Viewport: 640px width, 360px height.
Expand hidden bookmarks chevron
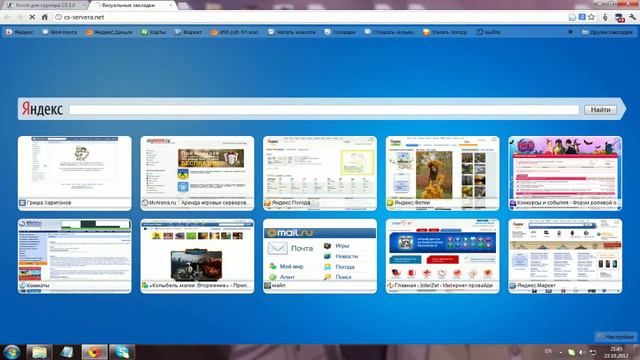click(x=571, y=32)
